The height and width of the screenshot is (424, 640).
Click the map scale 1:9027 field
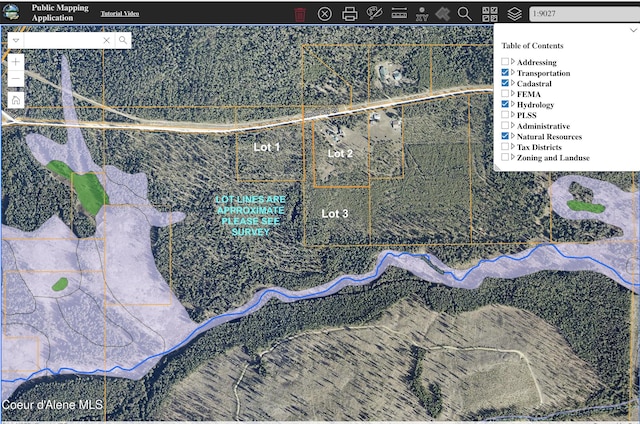(x=584, y=13)
